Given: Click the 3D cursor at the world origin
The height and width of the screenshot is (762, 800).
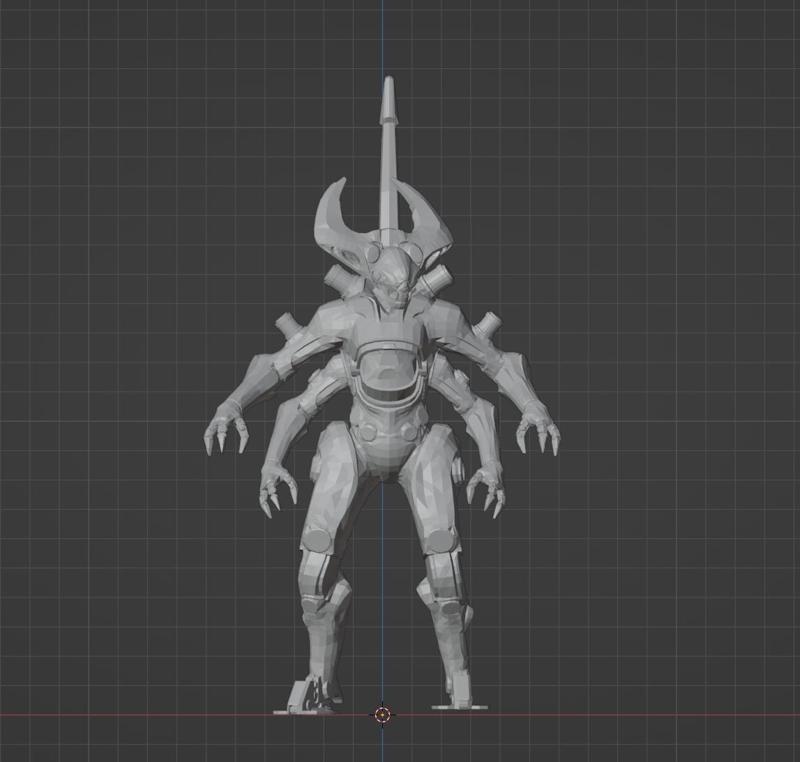Looking at the screenshot, I should pos(382,715).
